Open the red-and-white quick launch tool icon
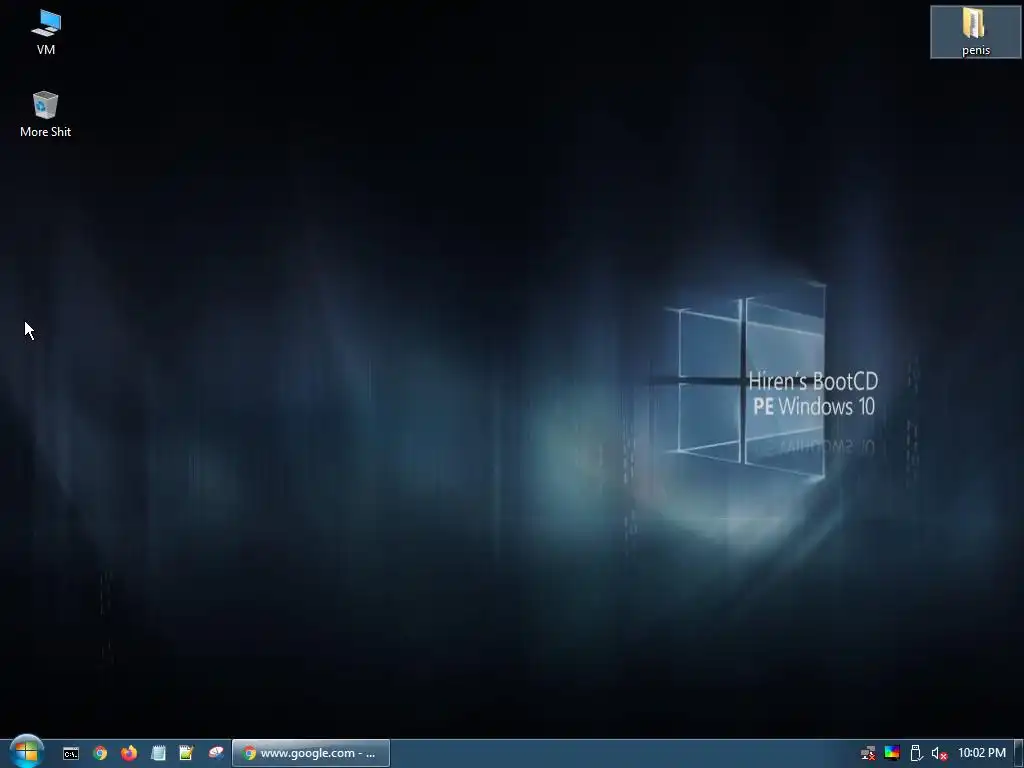The image size is (1024, 768). (216, 753)
